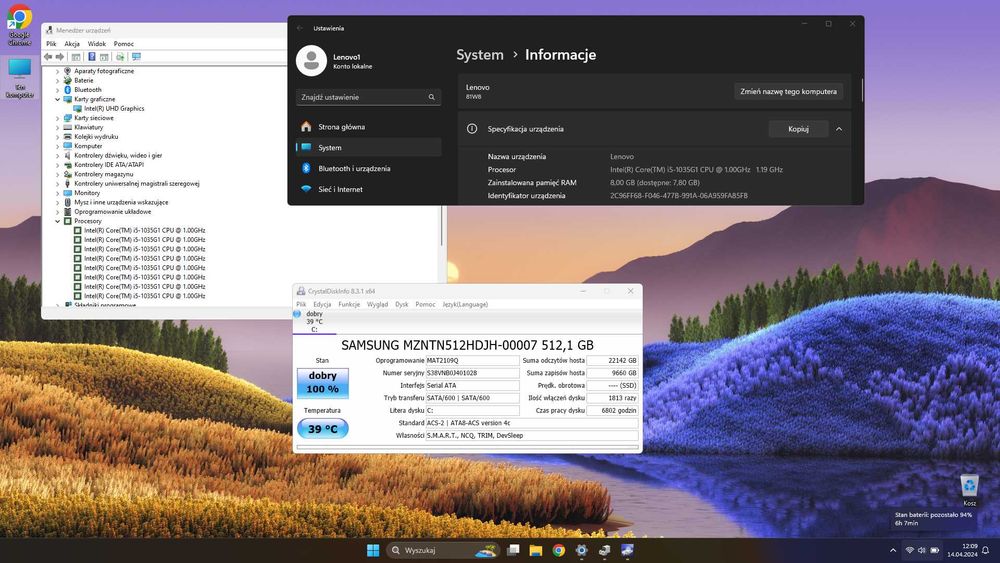1000x563 pixels.
Task: Click System breadcrumb link in Settings header
Action: (x=480, y=55)
